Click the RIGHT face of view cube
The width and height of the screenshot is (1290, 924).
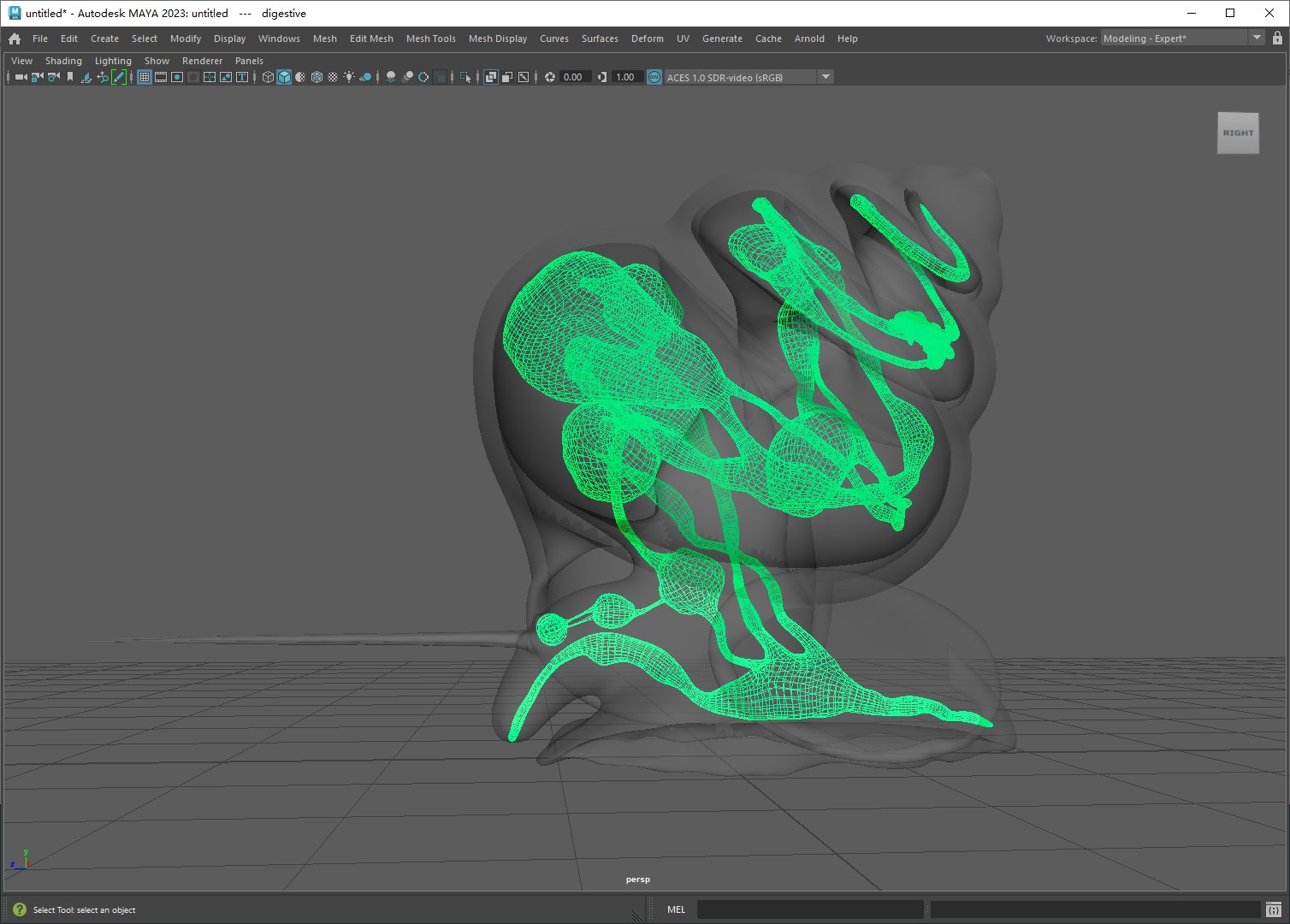(x=1238, y=133)
